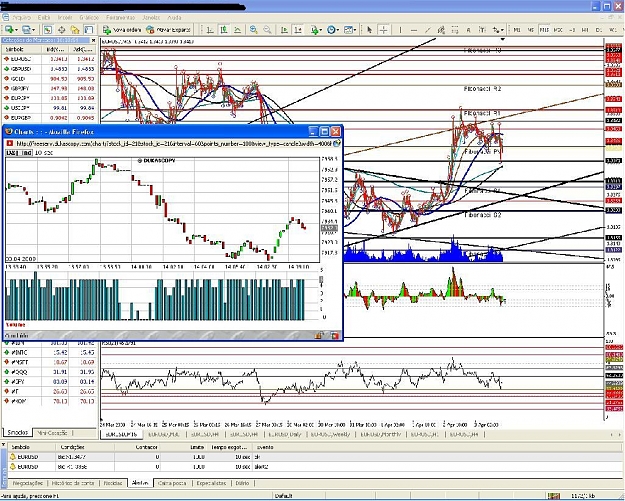The width and height of the screenshot is (625, 501).
Task: Click the Firefox page icon beside URL
Action: 10,143
